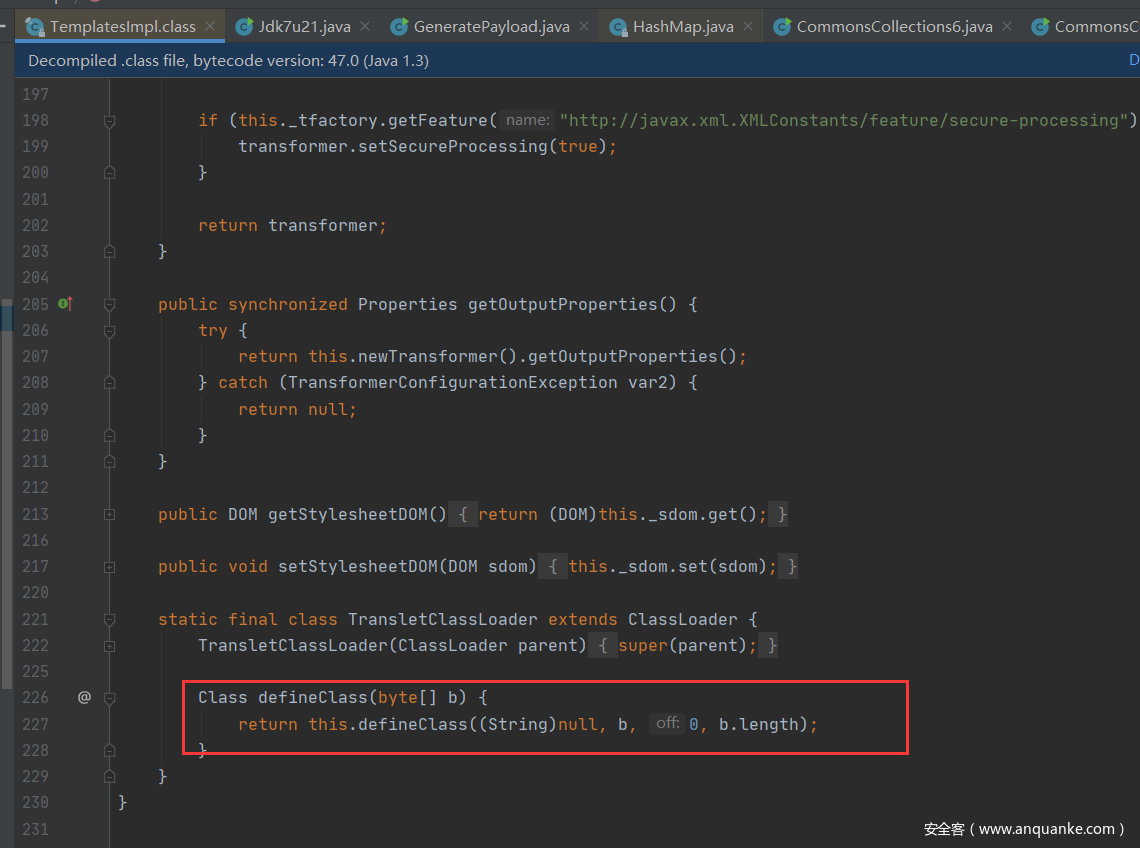Close the Jdk7u21.java tab
1140x848 pixels.
365,27
